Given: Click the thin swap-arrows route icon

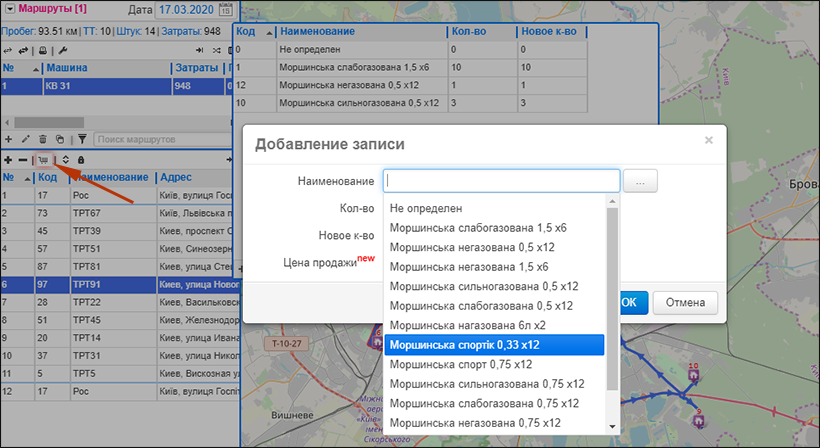Looking at the screenshot, I should (8, 51).
